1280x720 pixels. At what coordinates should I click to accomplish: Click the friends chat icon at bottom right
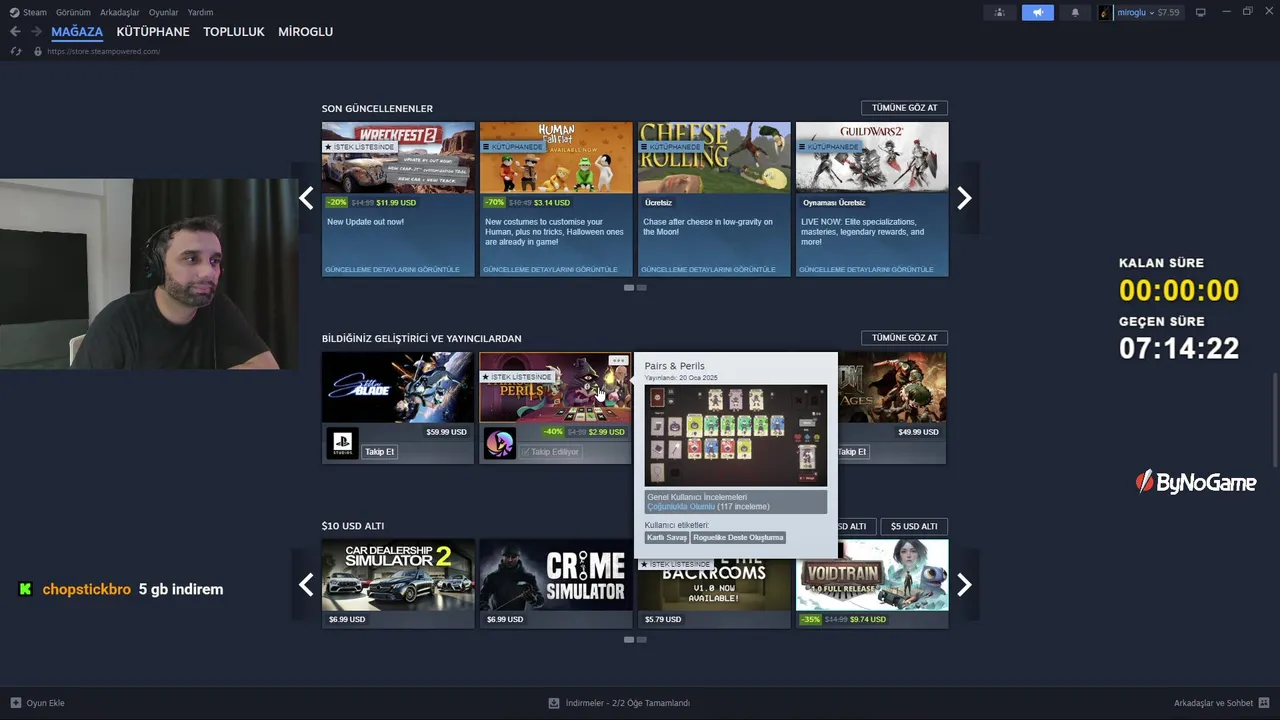(1264, 703)
